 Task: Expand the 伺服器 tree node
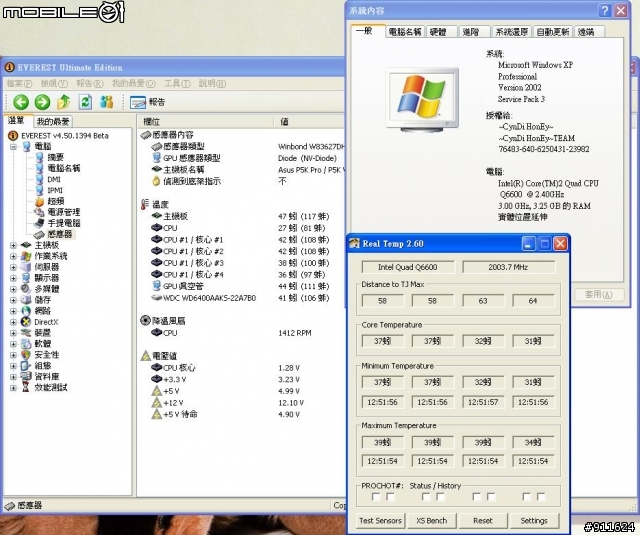[x=13, y=267]
